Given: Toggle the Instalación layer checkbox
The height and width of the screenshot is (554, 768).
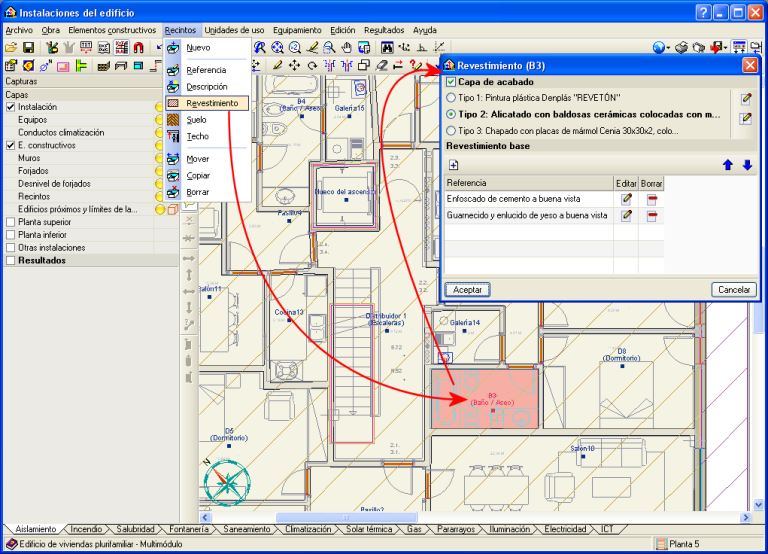Looking at the screenshot, I should click(x=11, y=107).
